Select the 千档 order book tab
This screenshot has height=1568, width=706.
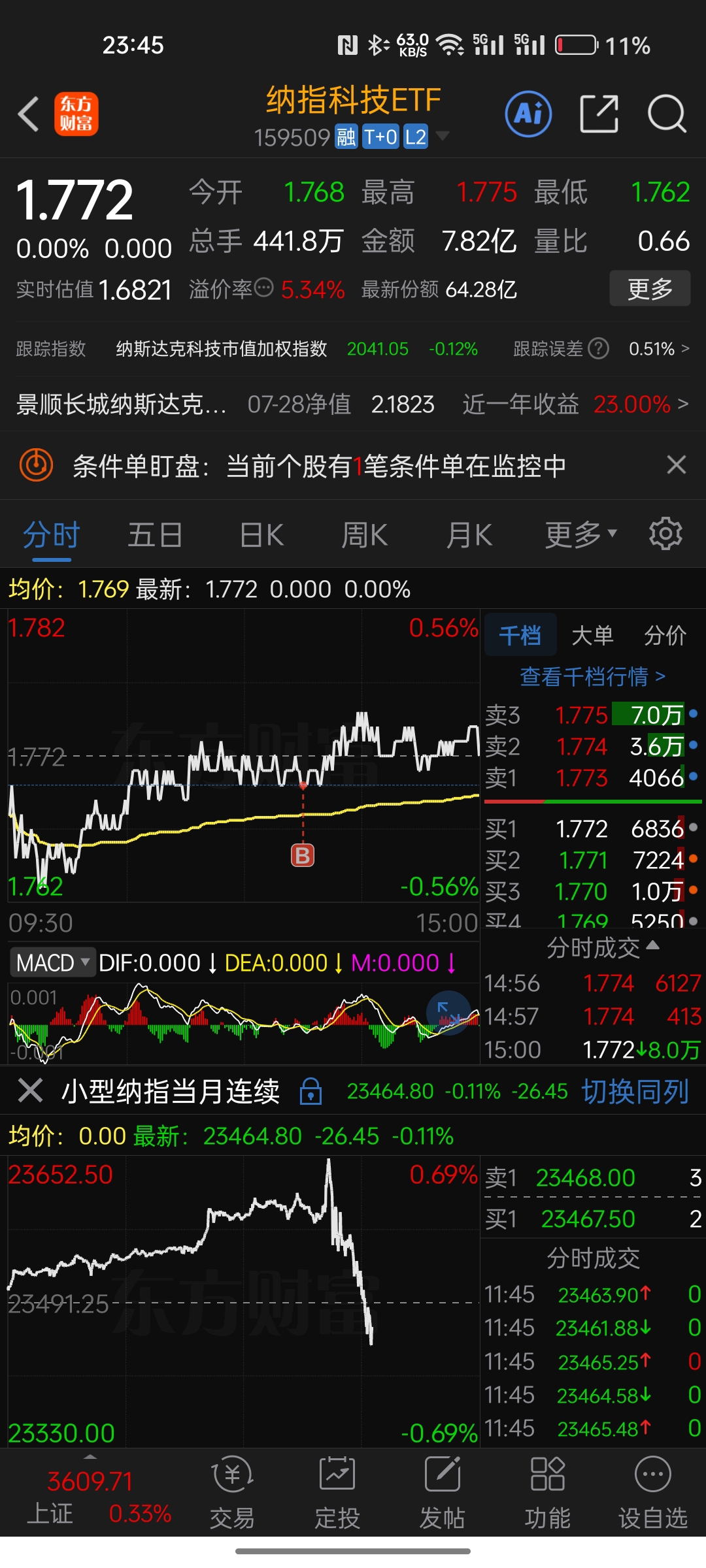tap(520, 634)
